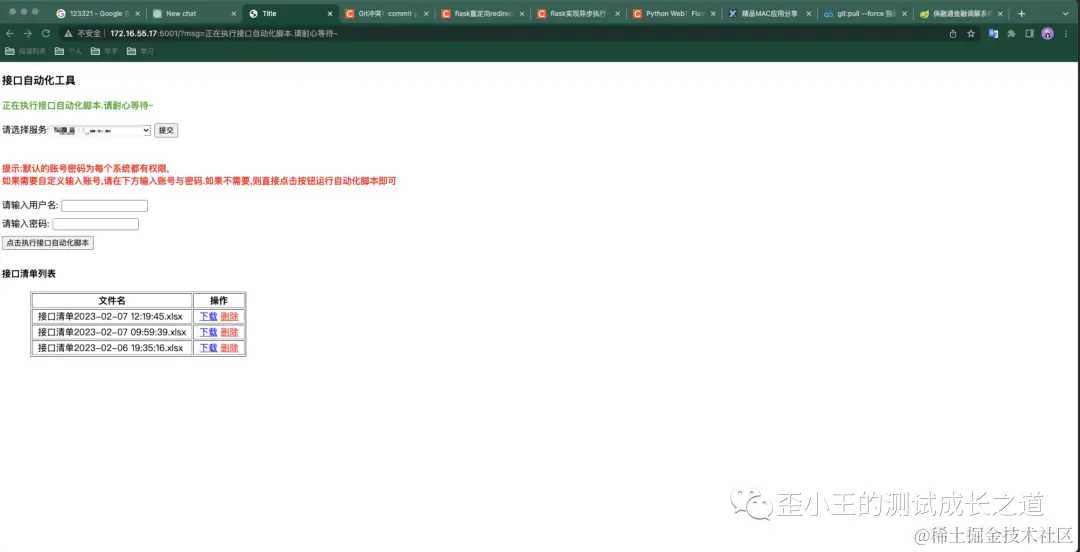Viewport: 1080px width, 552px height.
Task: Focus the 请输入密码 input field
Action: [x=96, y=224]
